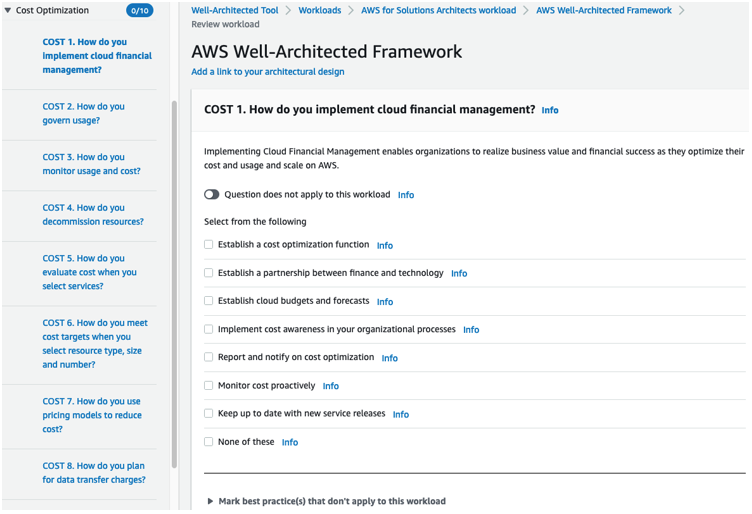Check the 'None of these' box

click(x=208, y=442)
